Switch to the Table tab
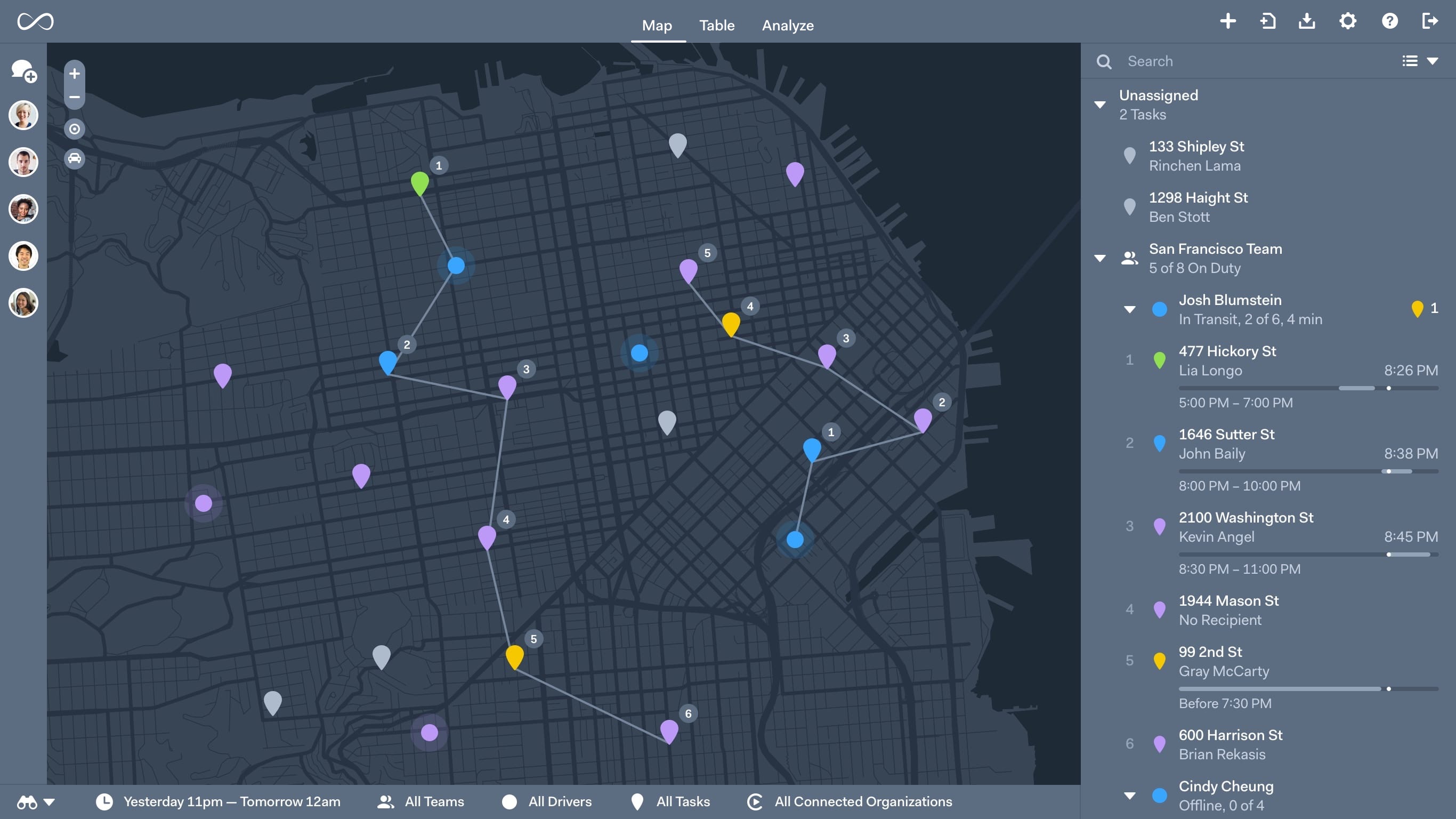Screen dimensions: 1456x819 tap(717, 26)
